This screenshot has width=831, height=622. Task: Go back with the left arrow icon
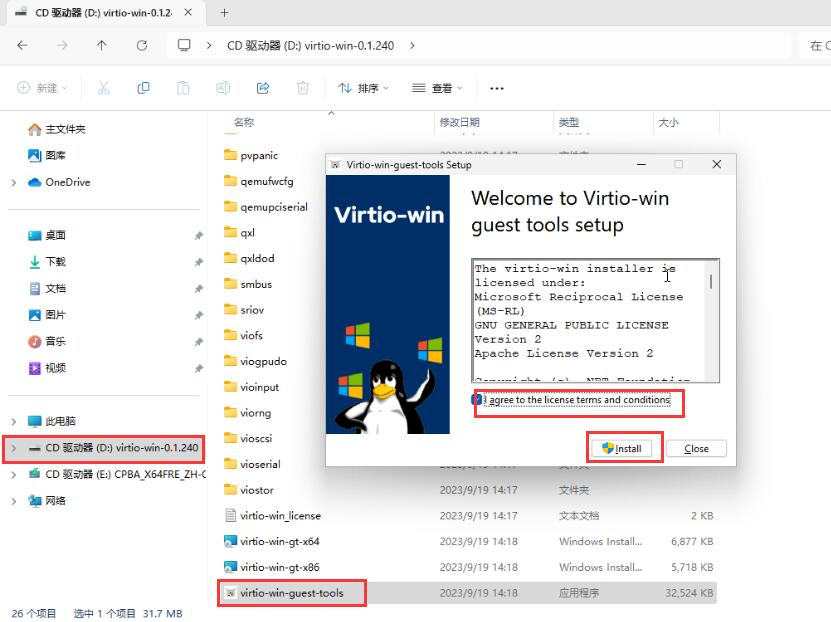23,45
